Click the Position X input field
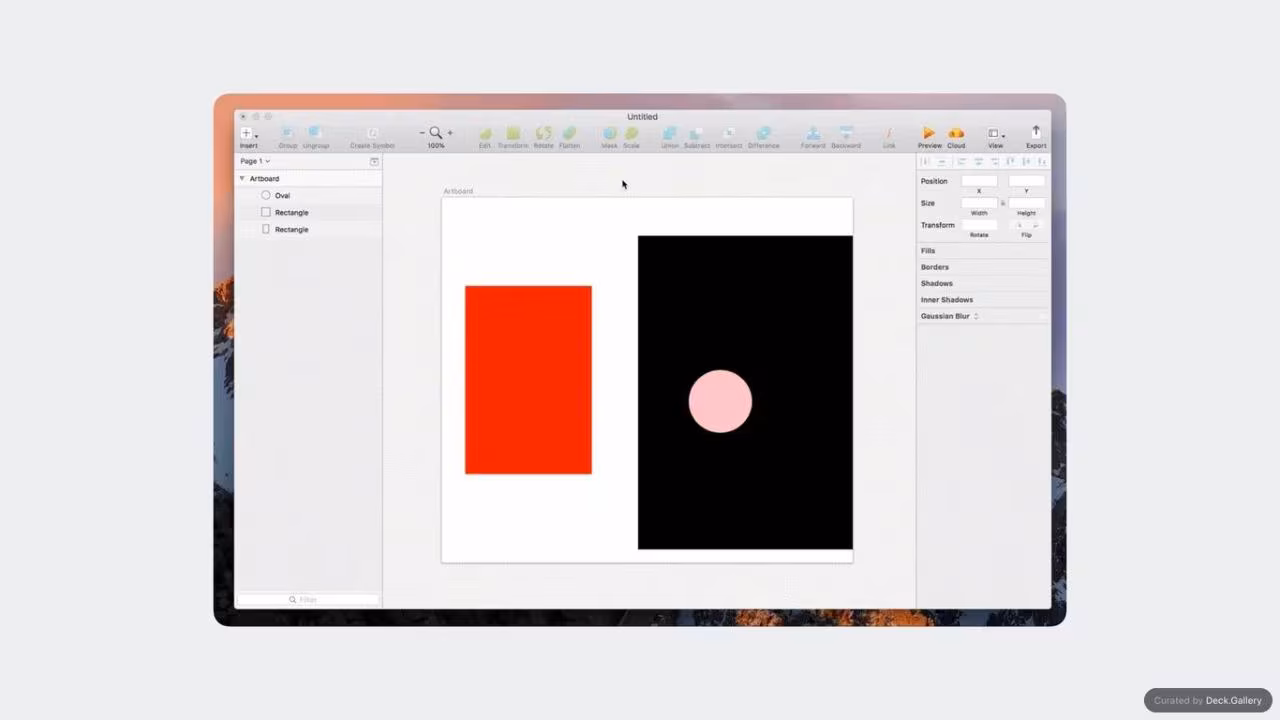The height and width of the screenshot is (720, 1280). tap(979, 181)
